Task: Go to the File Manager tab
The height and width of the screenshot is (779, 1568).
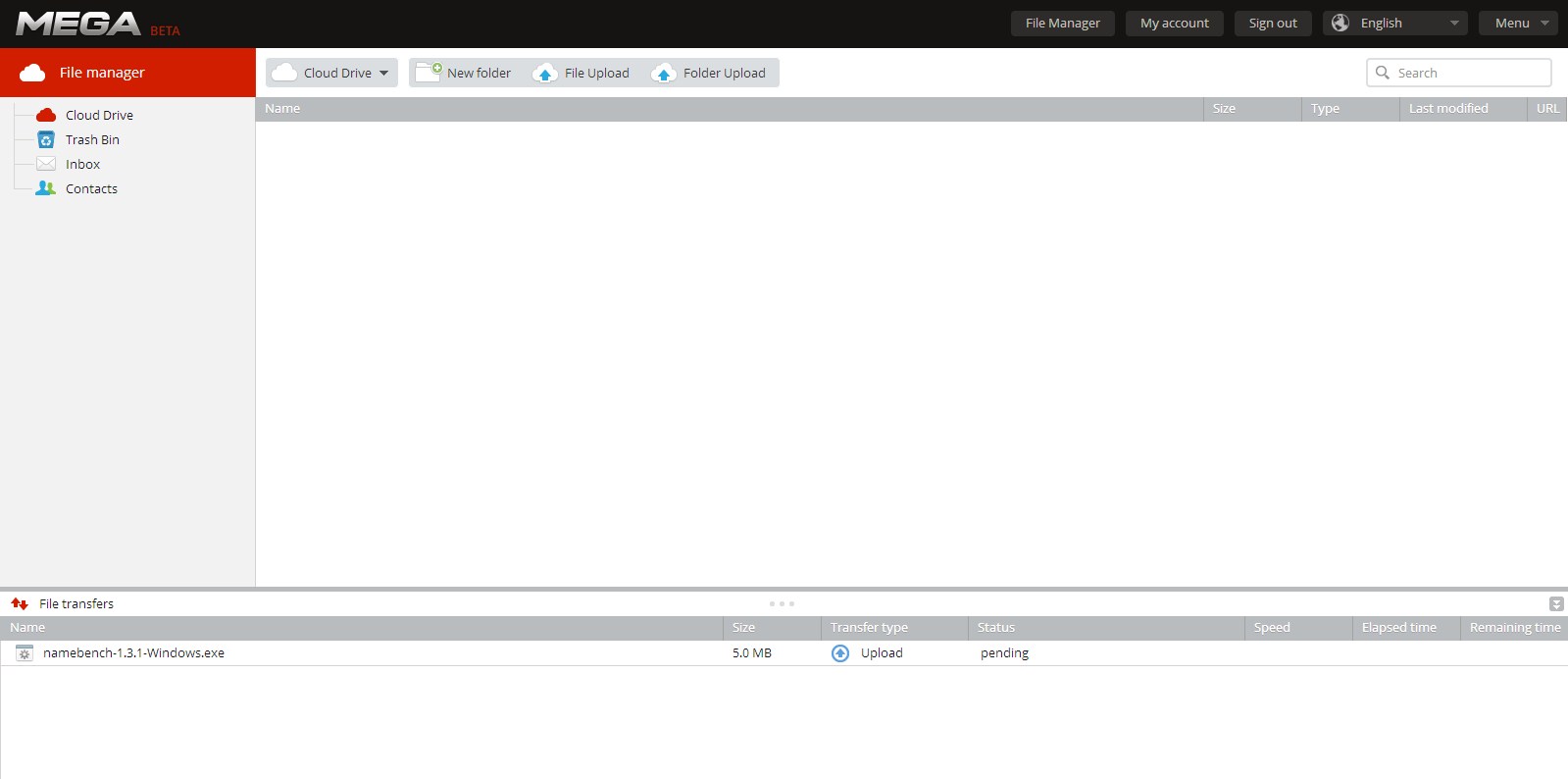Action: 1062,23
